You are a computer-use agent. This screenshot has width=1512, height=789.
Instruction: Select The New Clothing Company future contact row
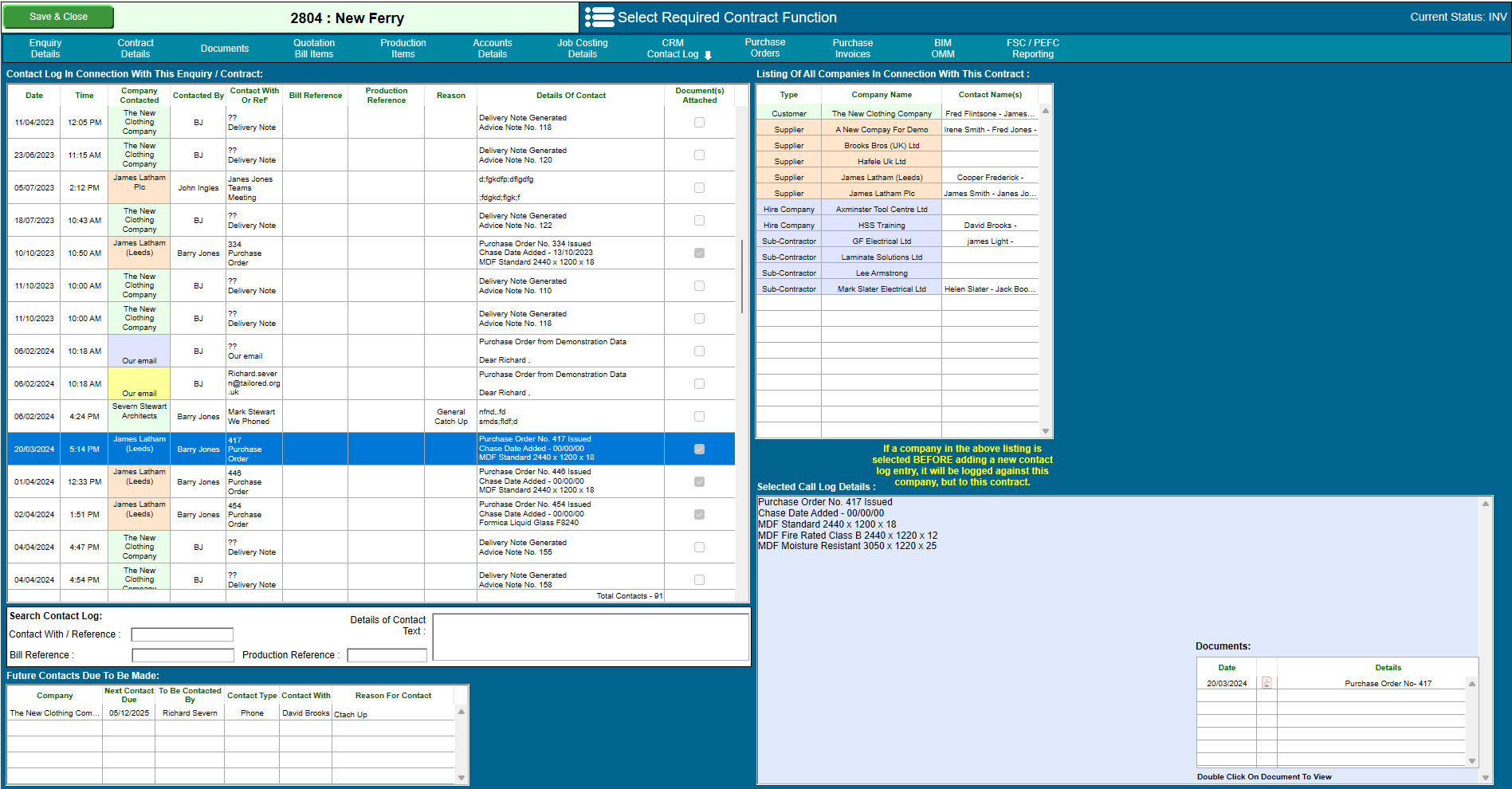(x=231, y=713)
